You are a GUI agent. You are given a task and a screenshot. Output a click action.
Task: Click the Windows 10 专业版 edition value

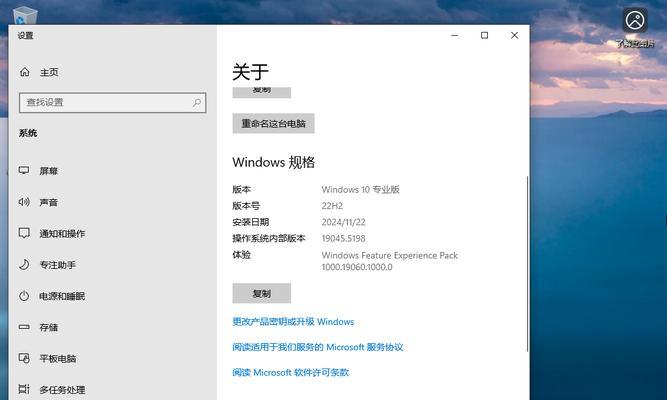361,189
